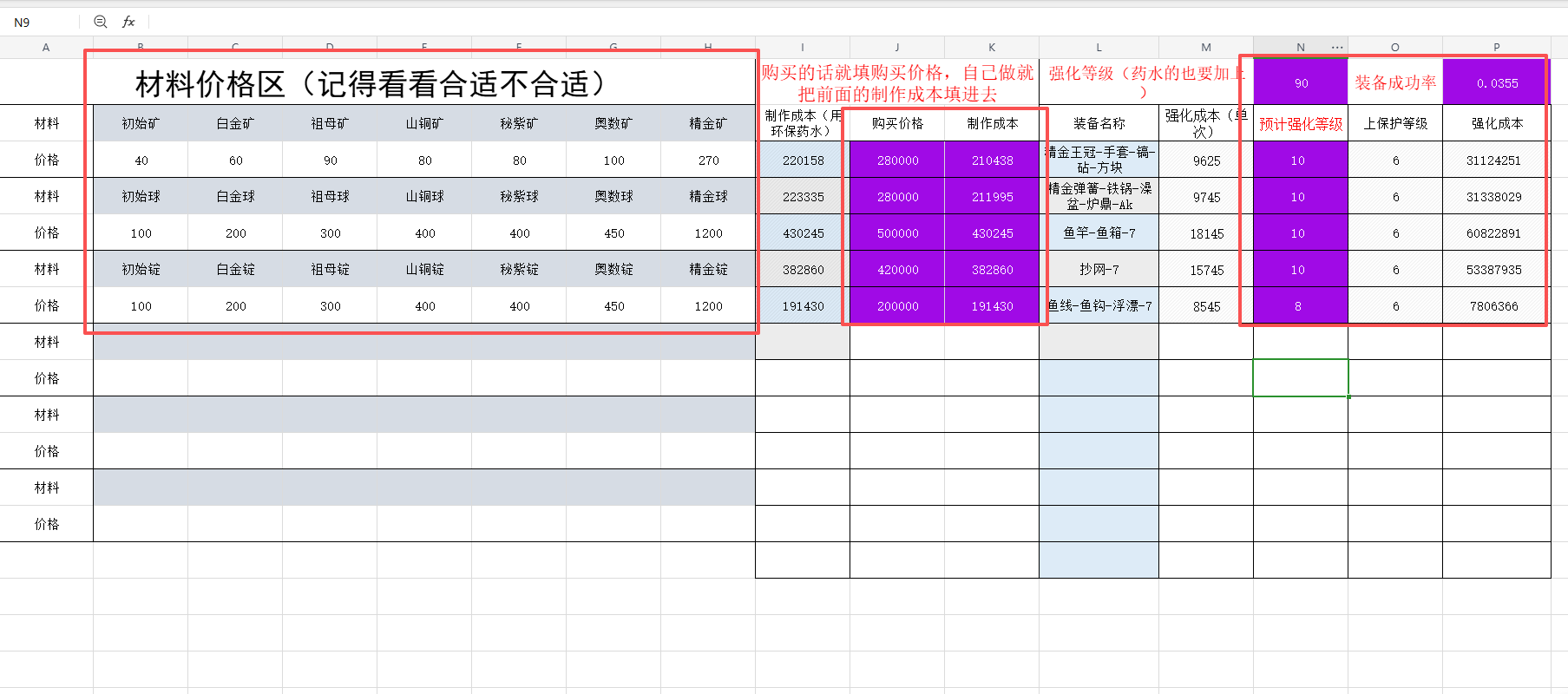Open the ellipsis menu on column N header
The image size is (1568, 694).
click(x=1337, y=47)
